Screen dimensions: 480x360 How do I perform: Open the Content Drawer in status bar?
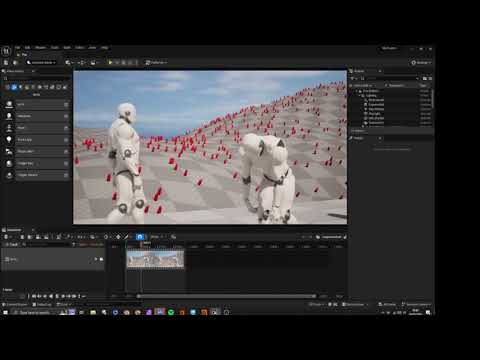15,305
